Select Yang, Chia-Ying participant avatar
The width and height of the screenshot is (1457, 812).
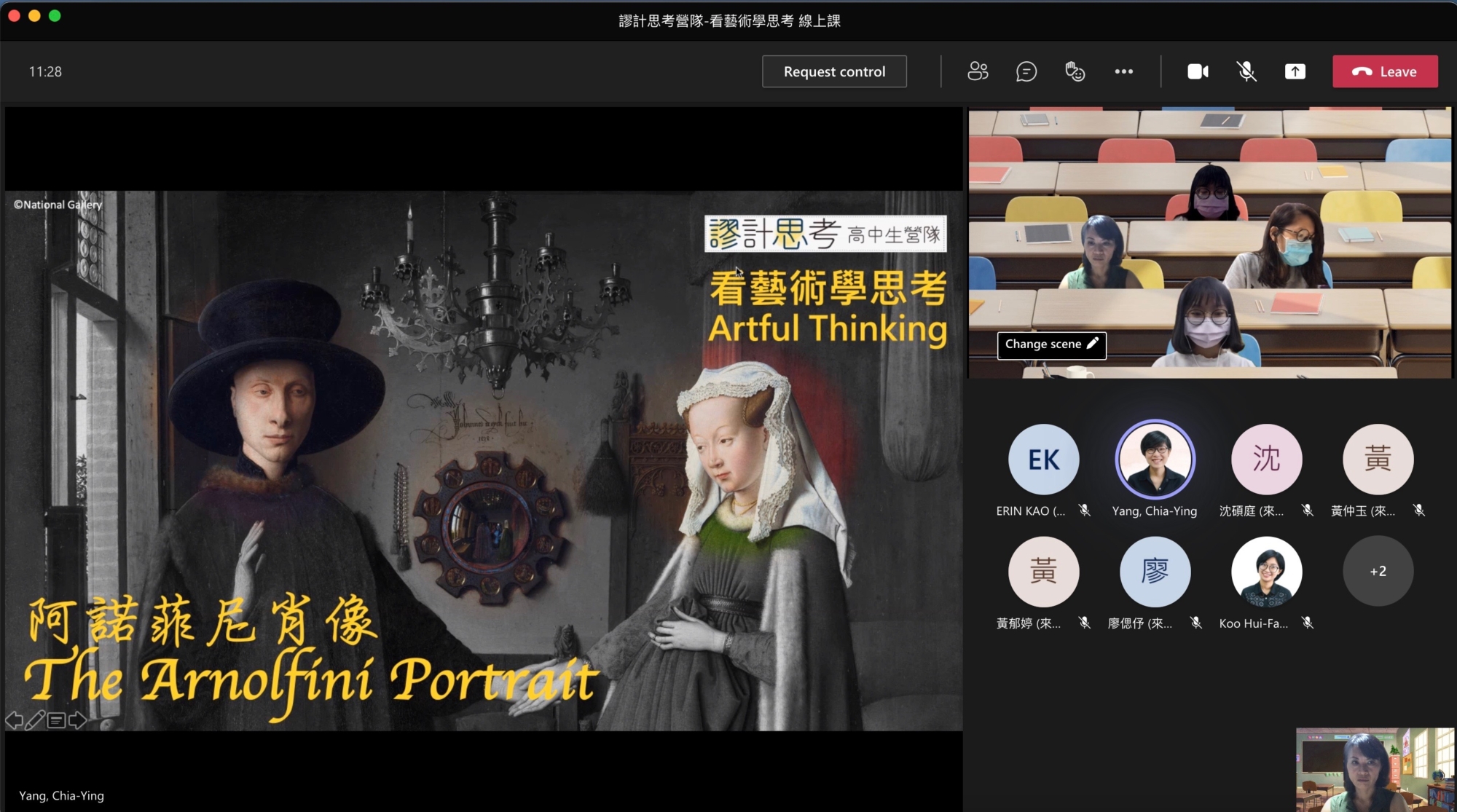(1155, 460)
